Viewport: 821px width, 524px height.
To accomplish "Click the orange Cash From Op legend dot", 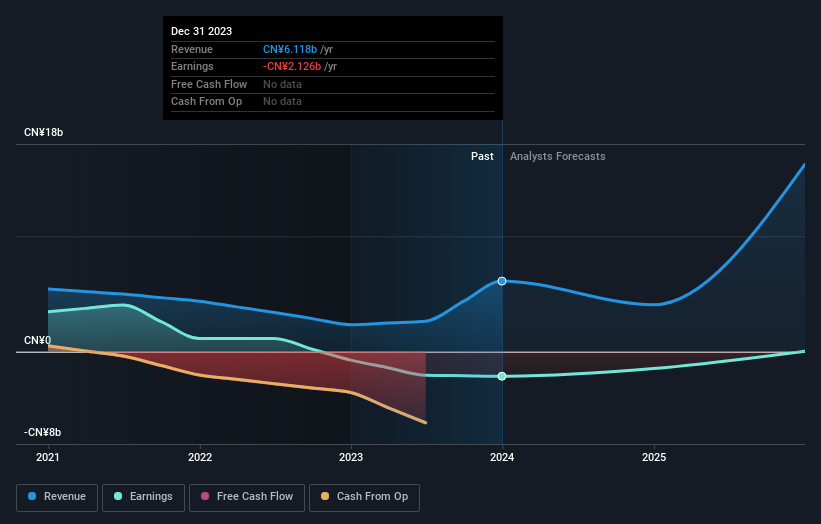I will click(x=325, y=496).
